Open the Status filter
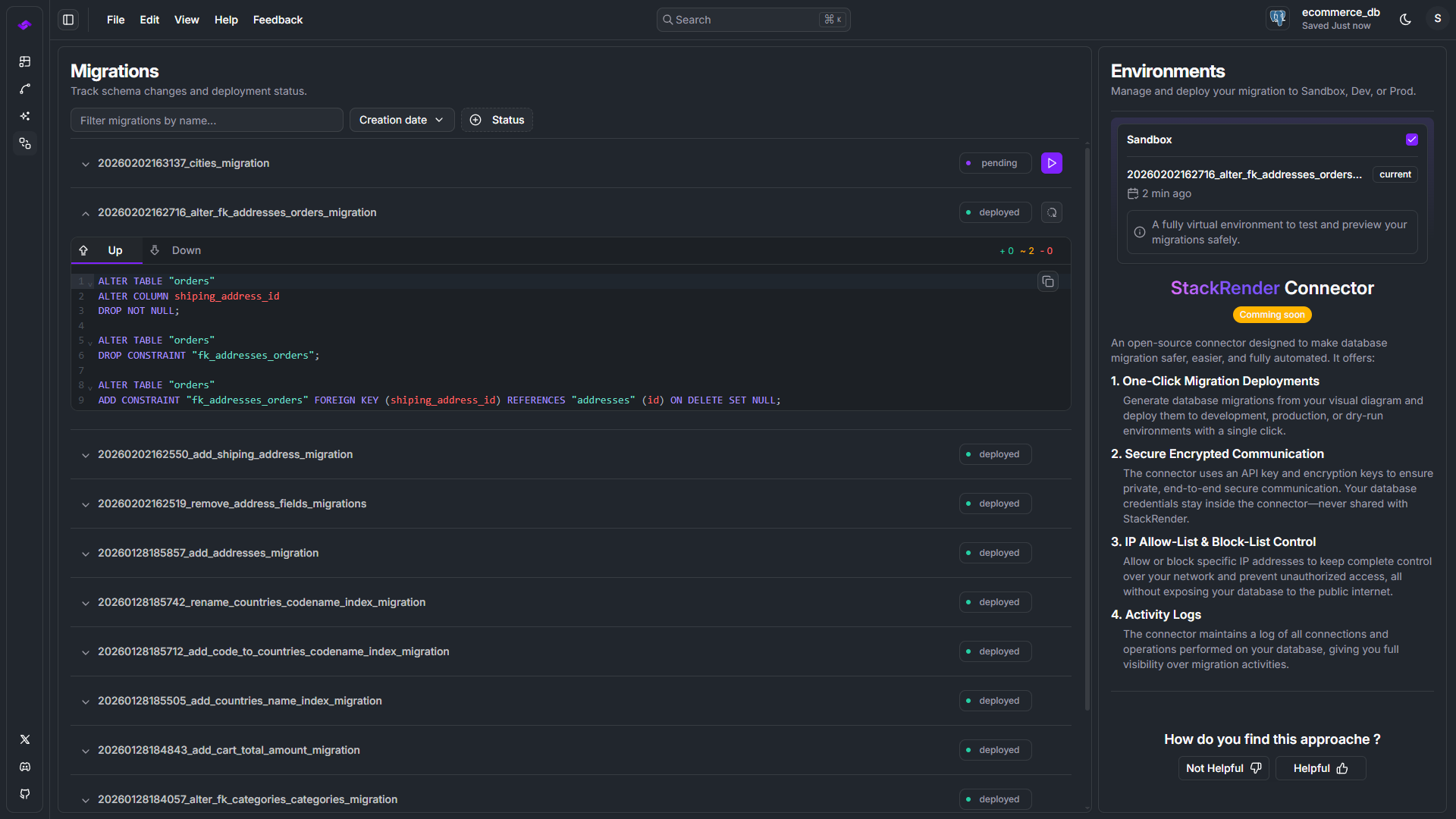 [497, 119]
